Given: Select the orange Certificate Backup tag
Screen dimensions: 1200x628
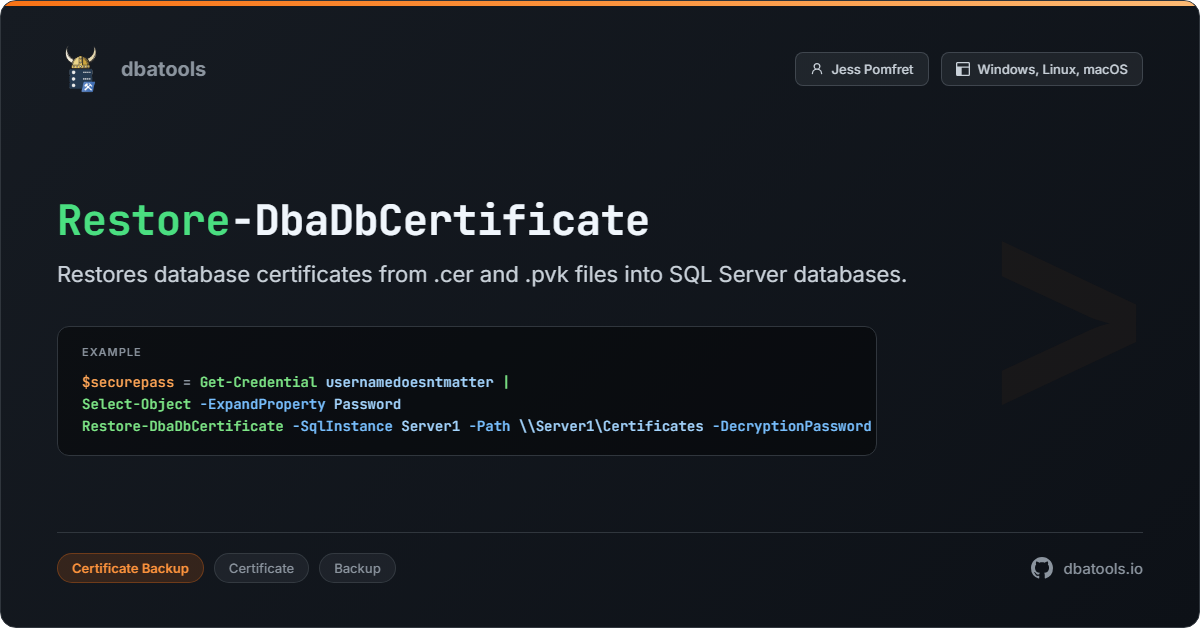Looking at the screenshot, I should (x=130, y=568).
